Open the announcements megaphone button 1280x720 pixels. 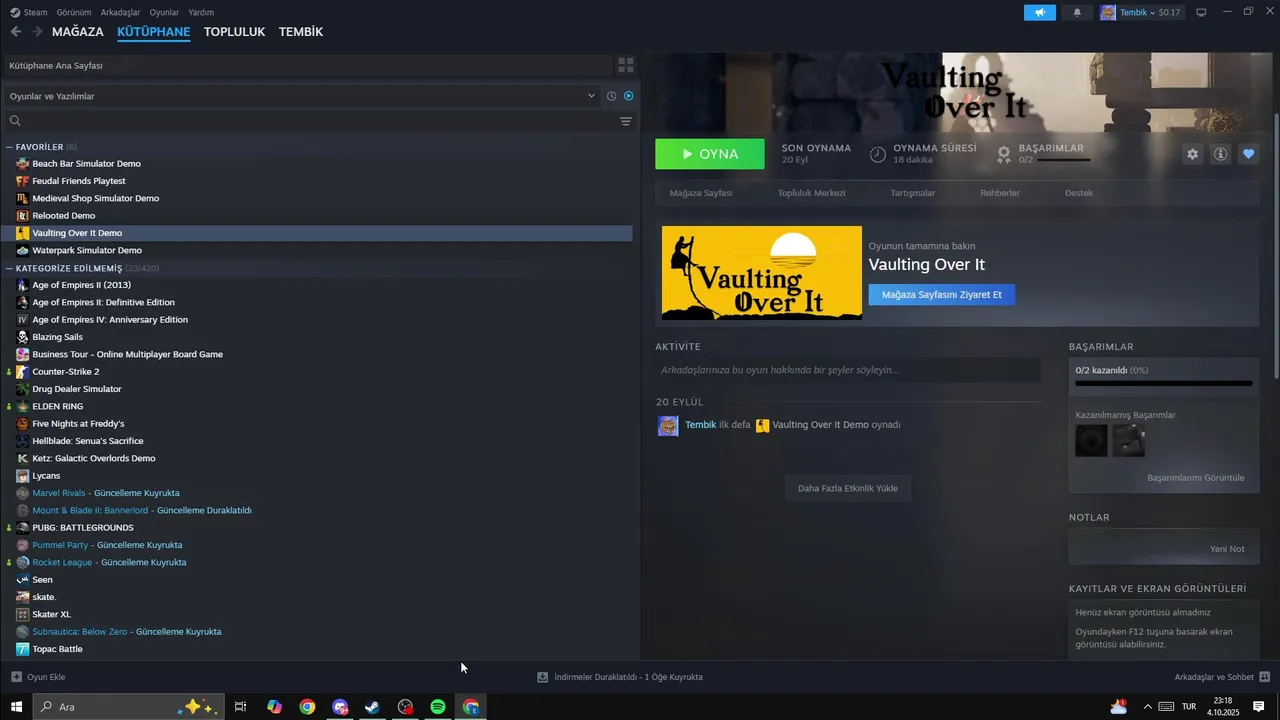[1040, 12]
